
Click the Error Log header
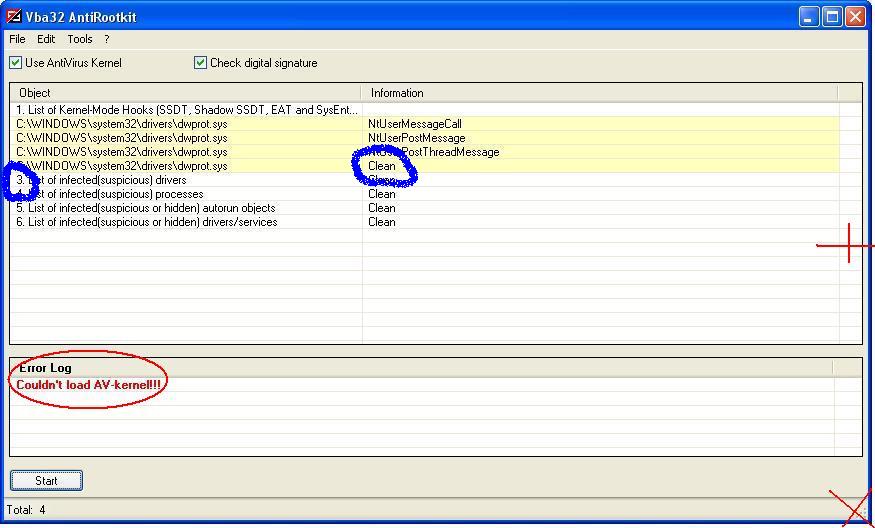(x=421, y=368)
